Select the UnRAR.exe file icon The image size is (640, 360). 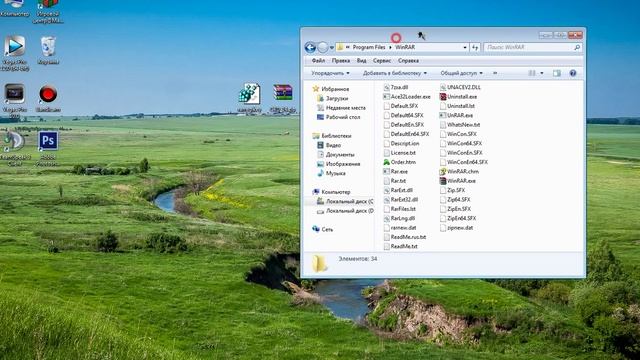tap(443, 116)
